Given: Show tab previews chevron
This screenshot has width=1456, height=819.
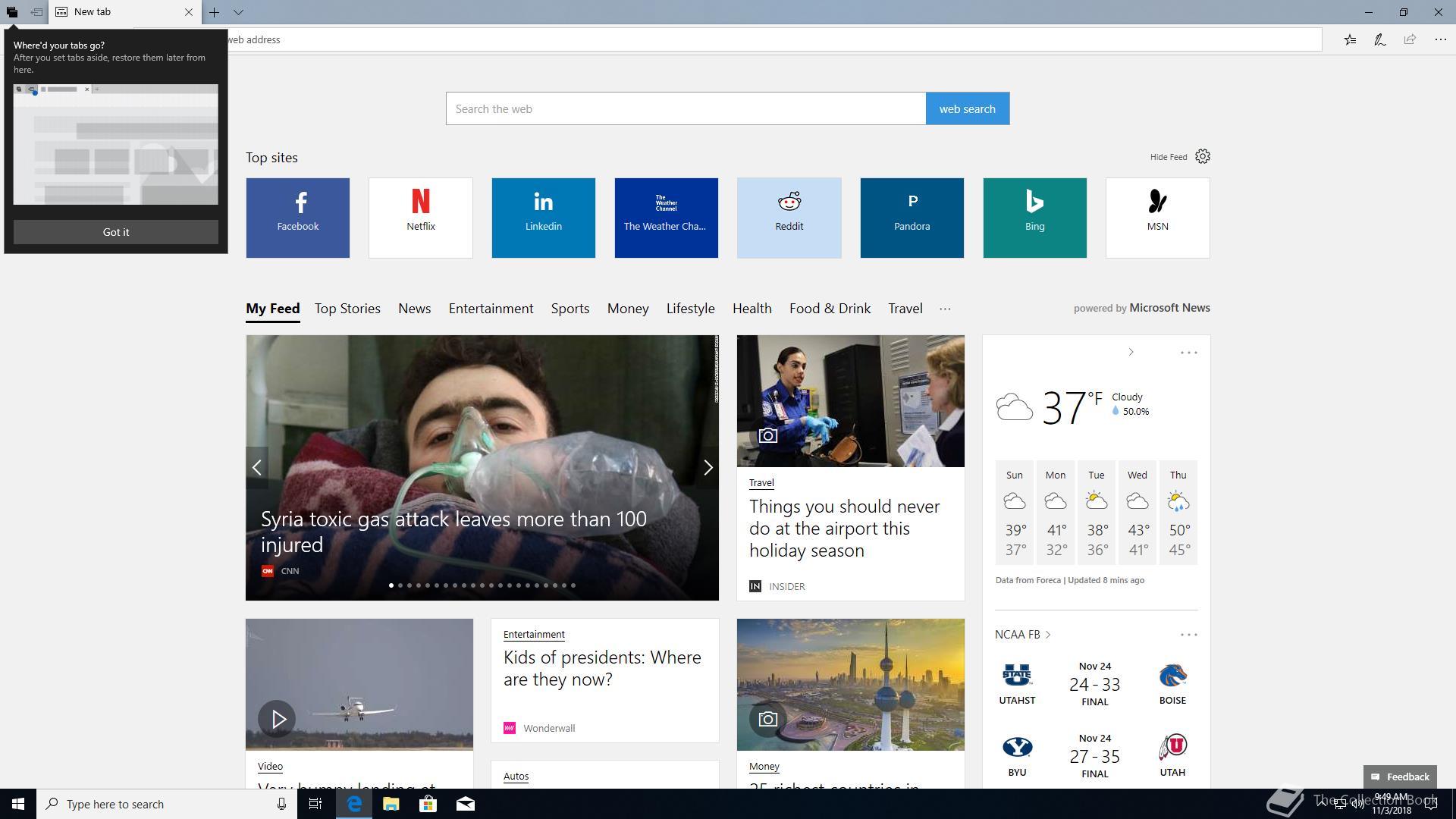Looking at the screenshot, I should pos(238,12).
